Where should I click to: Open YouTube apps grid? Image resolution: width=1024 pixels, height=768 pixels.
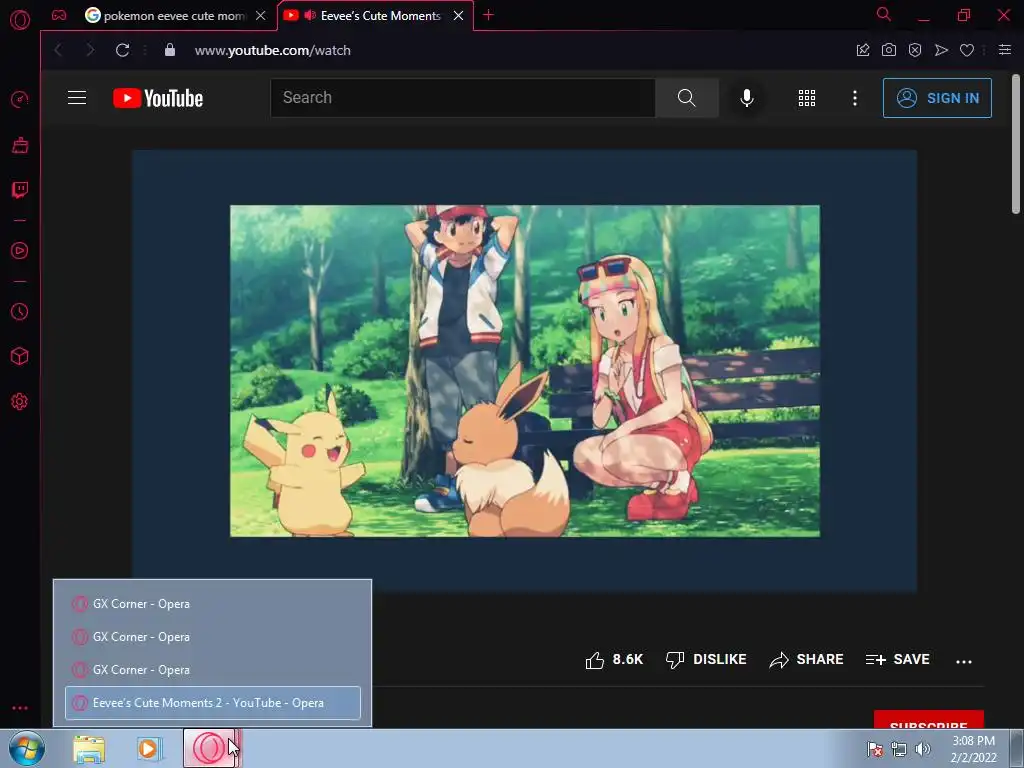[807, 98]
